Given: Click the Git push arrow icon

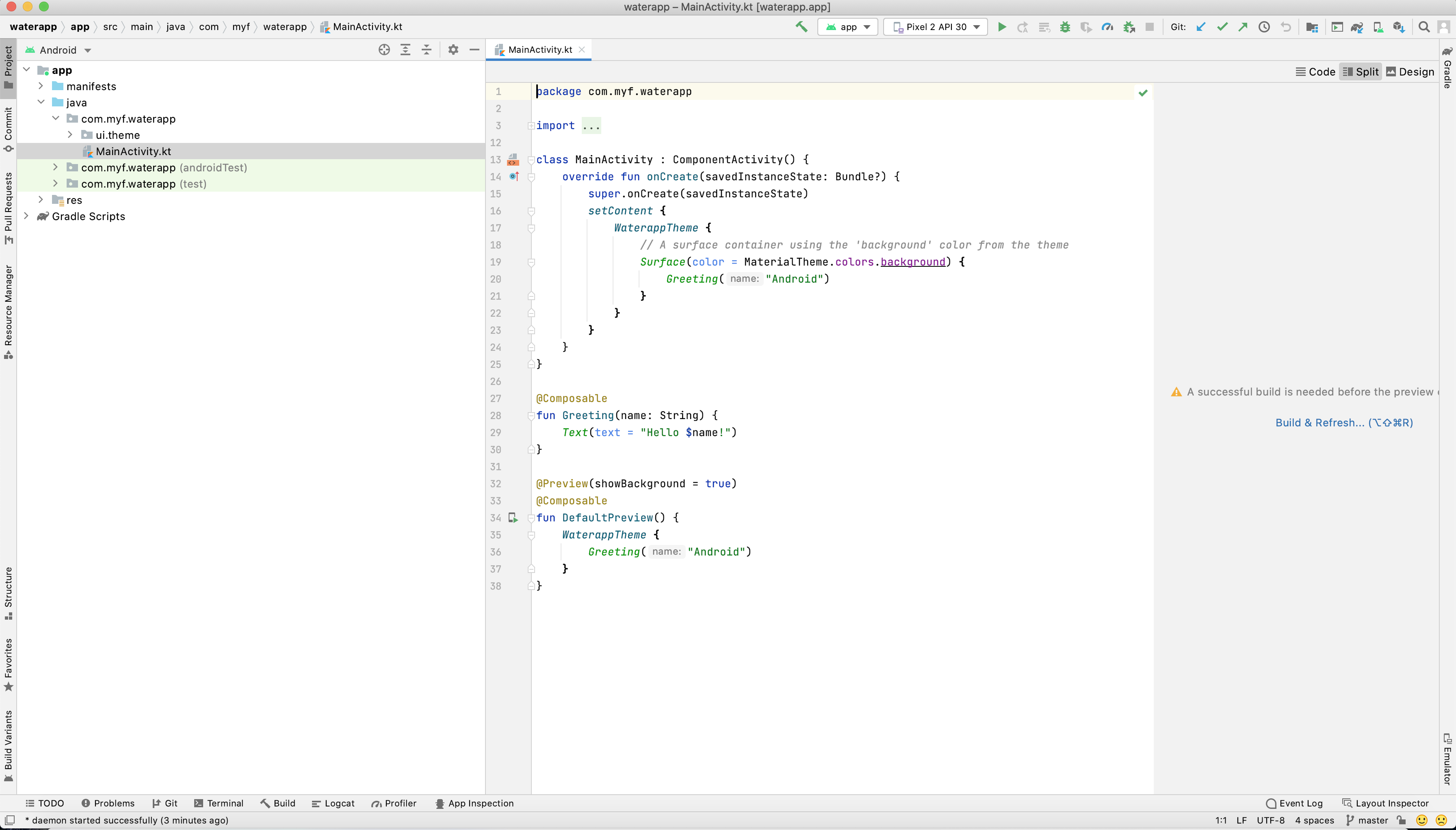Looking at the screenshot, I should [x=1243, y=27].
